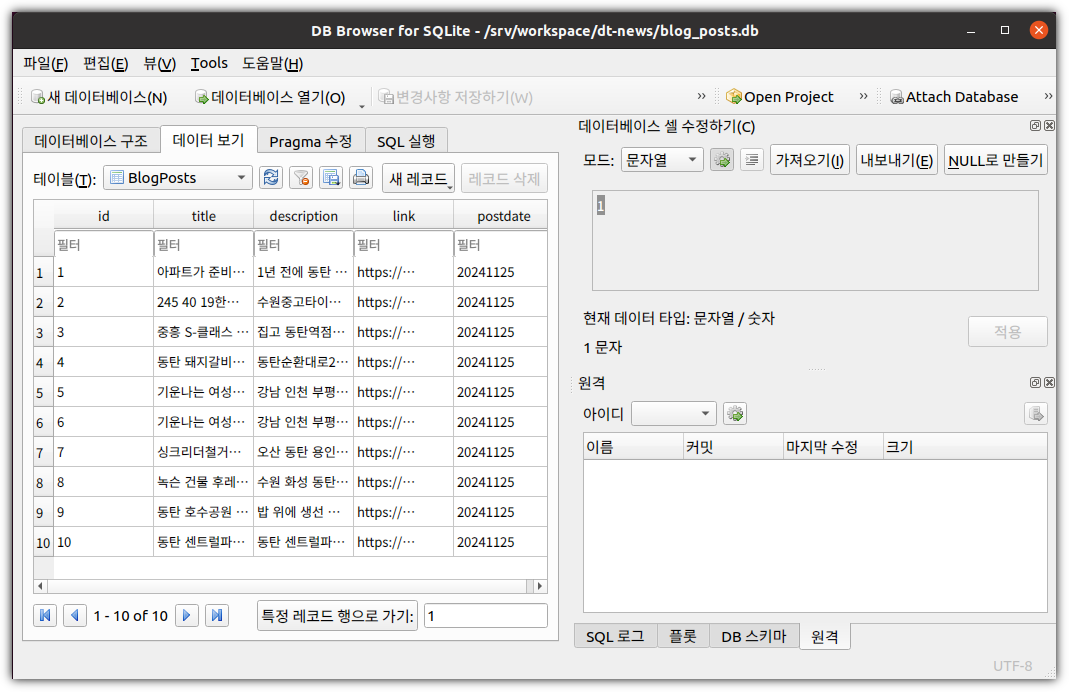Expand hidden toolbar items before Attach Database
1069x692 pixels.
click(863, 96)
